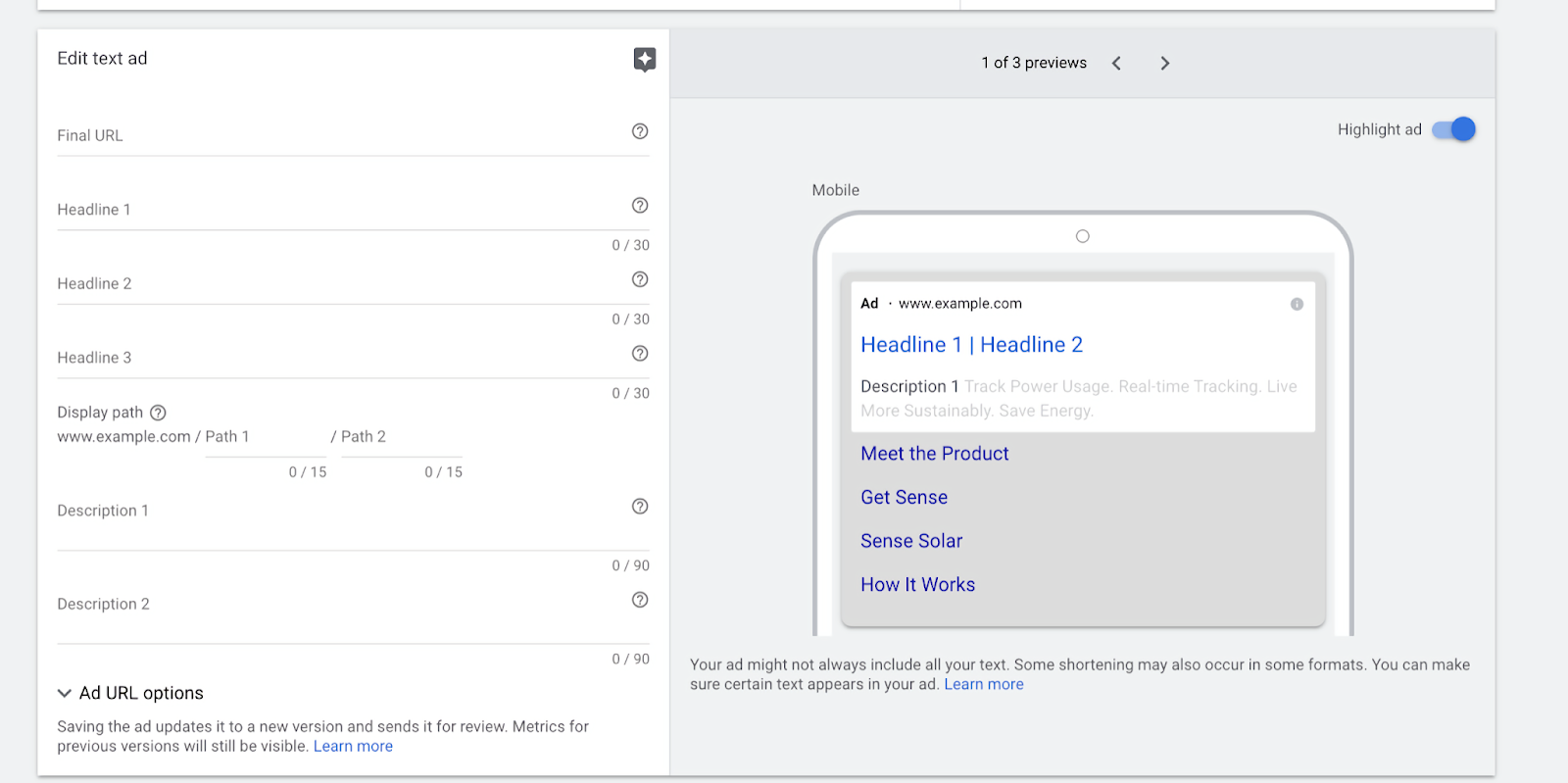This screenshot has height=783, width=1568.
Task: Go to the previous ad preview
Action: tap(1116, 64)
